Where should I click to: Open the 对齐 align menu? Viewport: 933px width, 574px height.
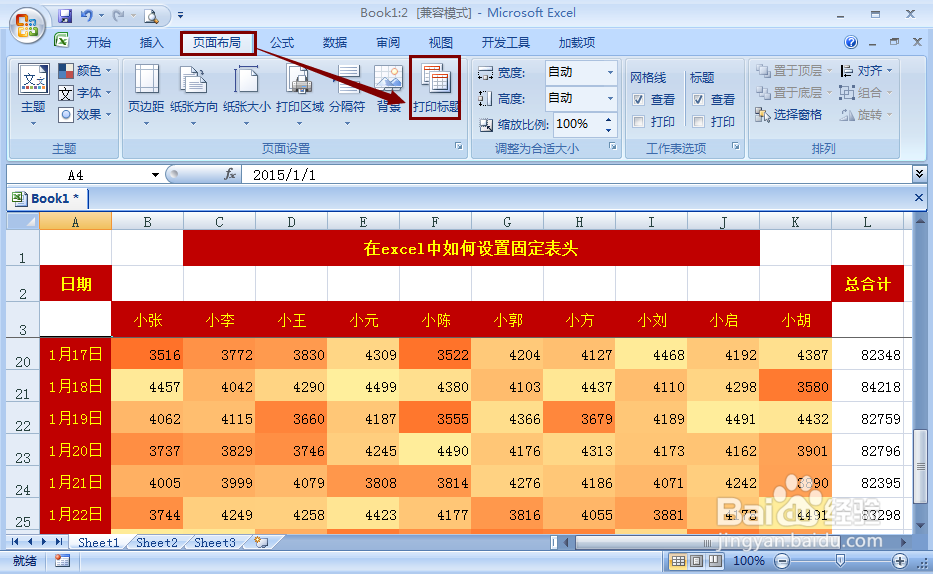866,71
